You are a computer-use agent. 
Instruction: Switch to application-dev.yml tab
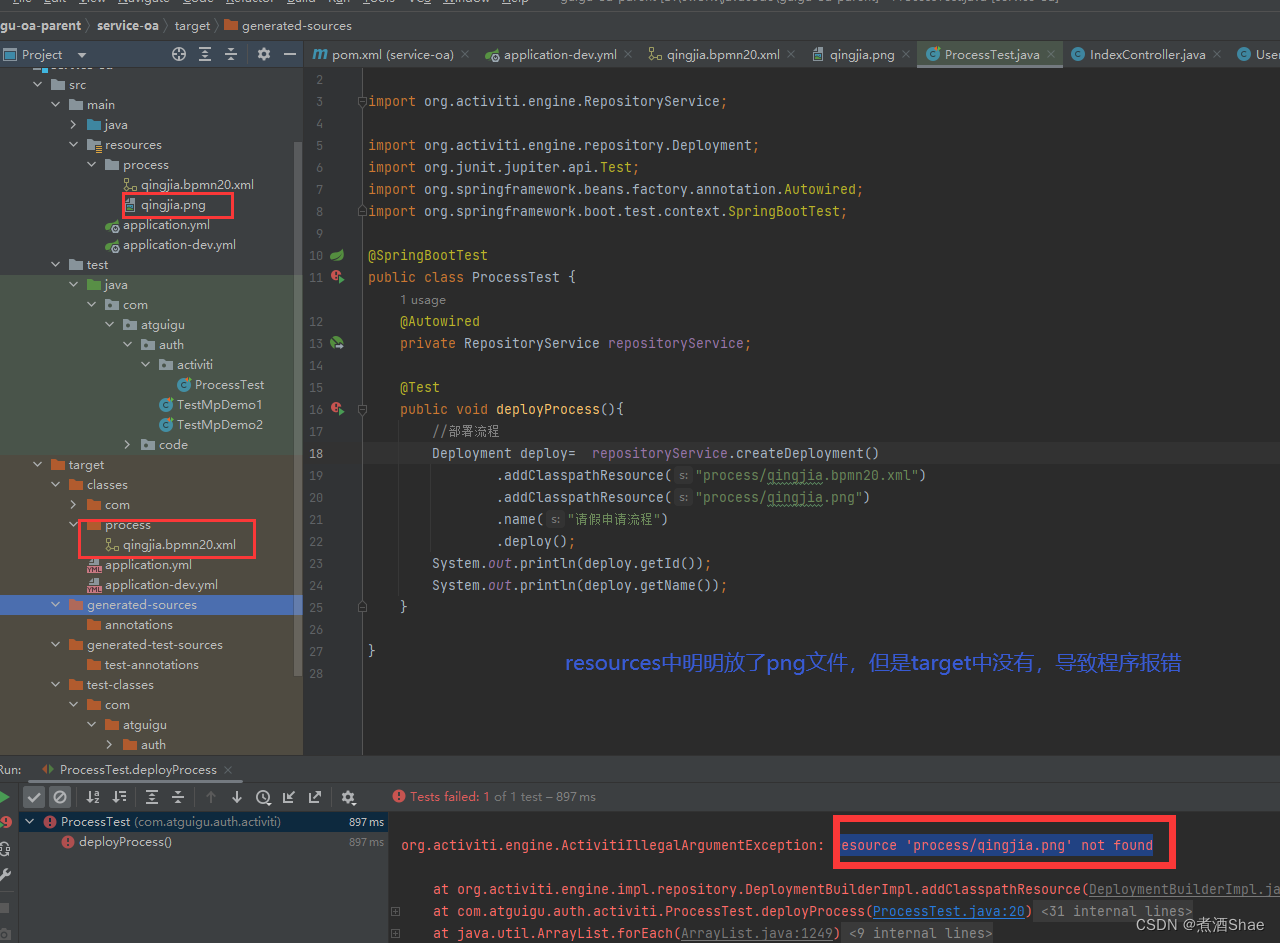551,55
